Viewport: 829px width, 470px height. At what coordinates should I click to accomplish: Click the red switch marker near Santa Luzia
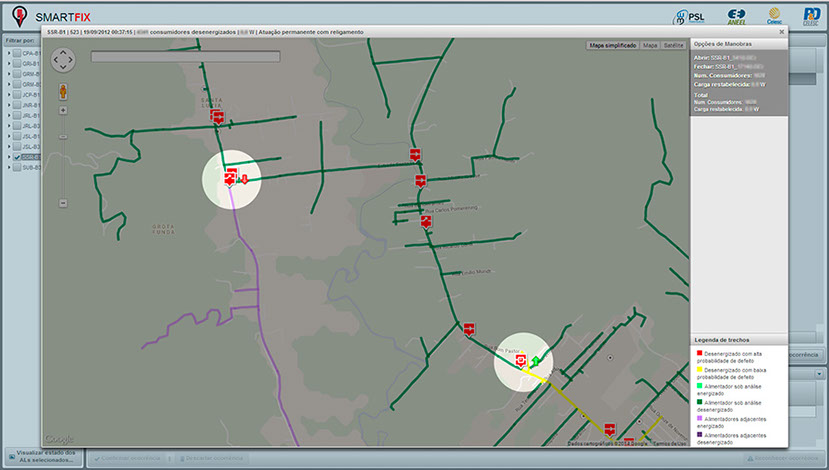(x=216, y=117)
